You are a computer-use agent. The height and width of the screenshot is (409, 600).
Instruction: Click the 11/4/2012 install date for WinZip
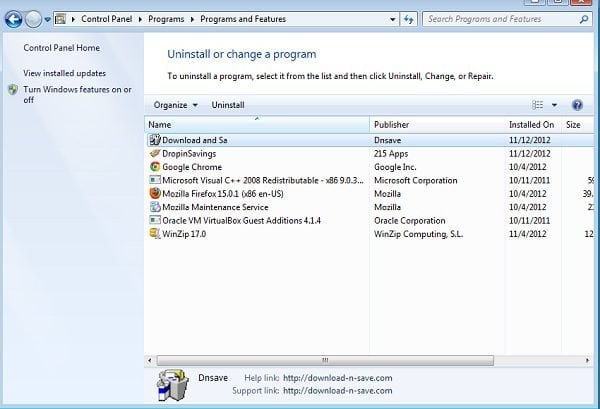pyautogui.click(x=527, y=234)
